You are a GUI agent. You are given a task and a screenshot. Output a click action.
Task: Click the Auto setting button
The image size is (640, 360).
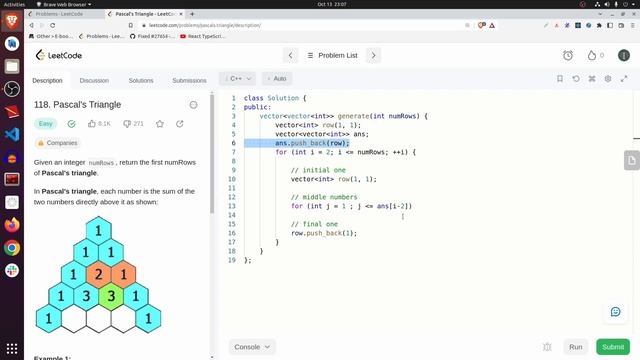pos(277,78)
